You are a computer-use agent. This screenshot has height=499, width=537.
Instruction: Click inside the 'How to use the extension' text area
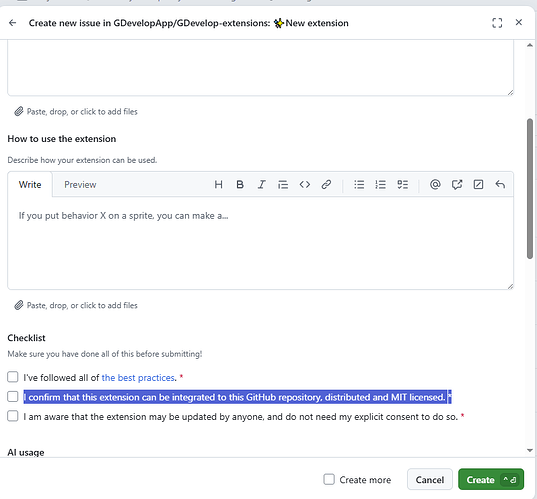coord(260,243)
